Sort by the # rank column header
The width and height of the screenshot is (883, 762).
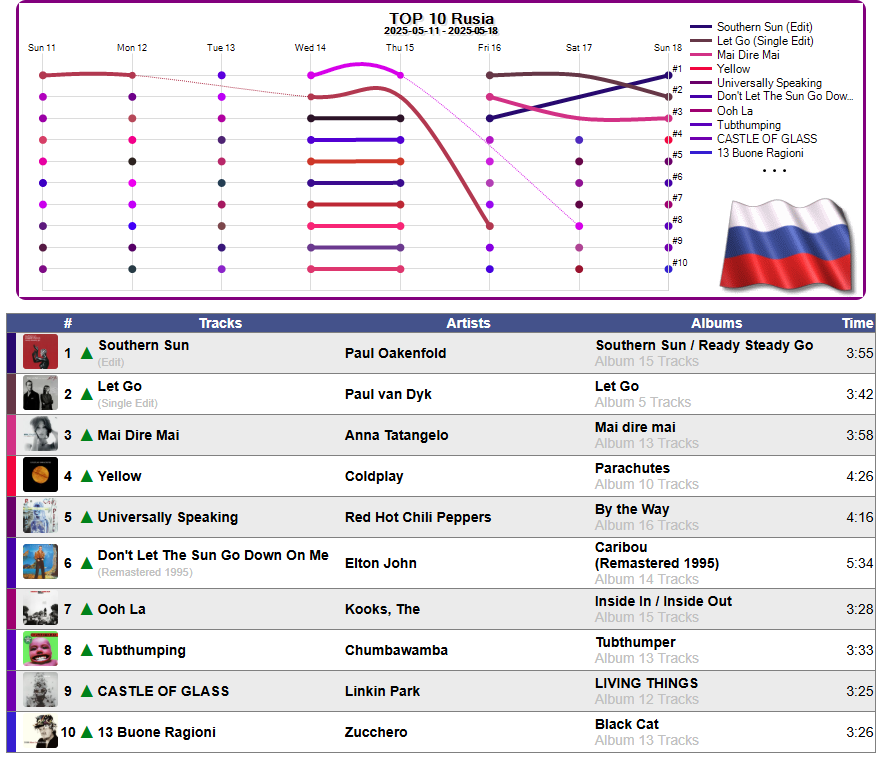(x=68, y=323)
